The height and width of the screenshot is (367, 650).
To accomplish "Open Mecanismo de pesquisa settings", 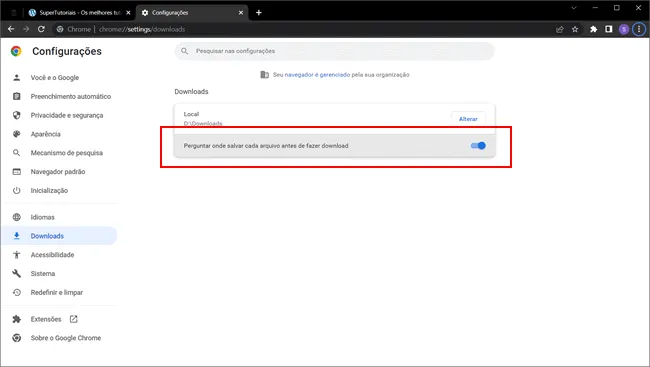I will pyautogui.click(x=67, y=153).
